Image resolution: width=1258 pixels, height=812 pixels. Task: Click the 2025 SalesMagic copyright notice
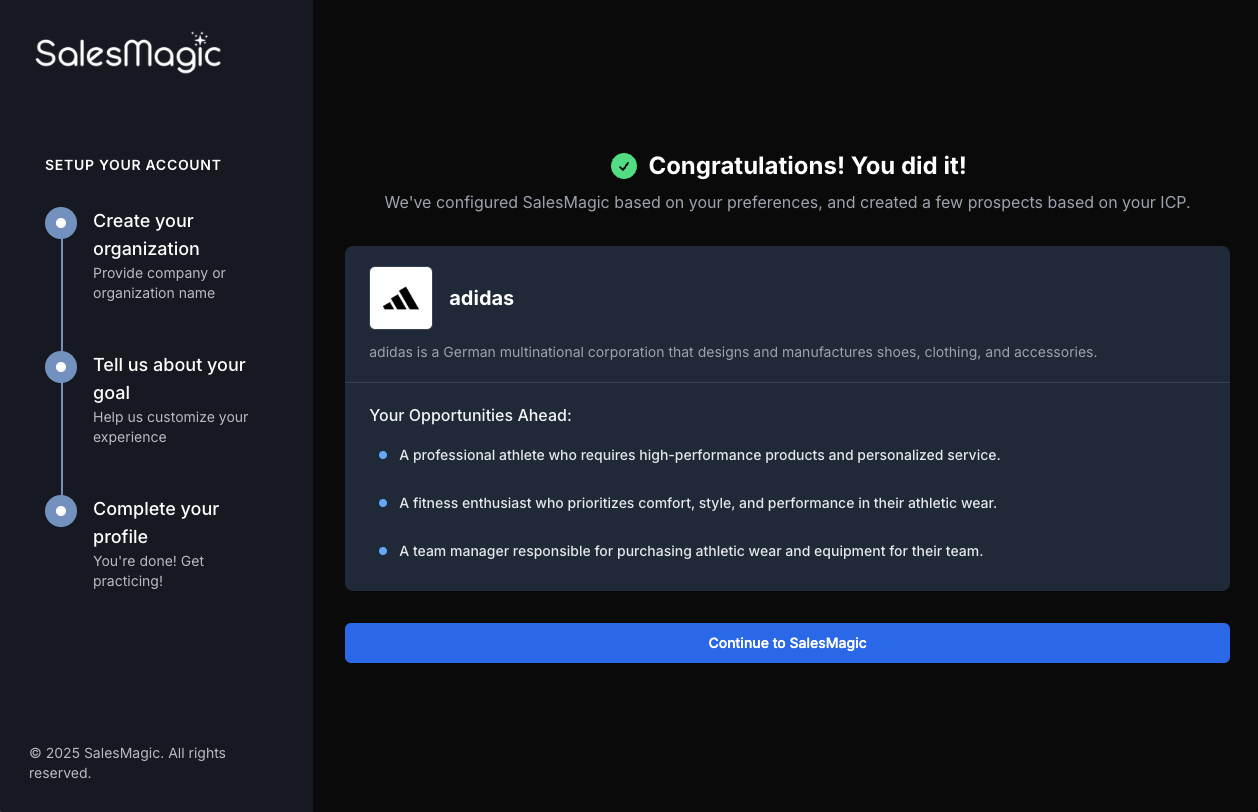pyautogui.click(x=127, y=763)
